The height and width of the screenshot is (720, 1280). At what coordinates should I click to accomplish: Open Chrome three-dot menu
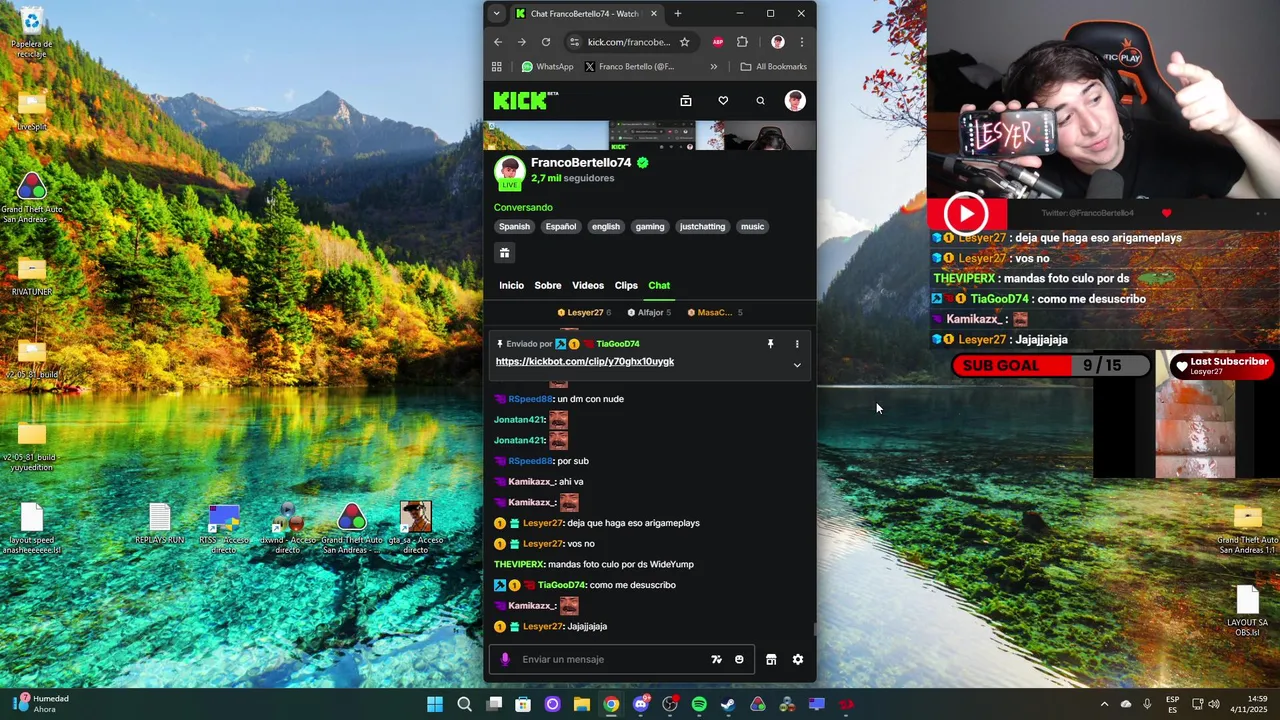click(801, 42)
